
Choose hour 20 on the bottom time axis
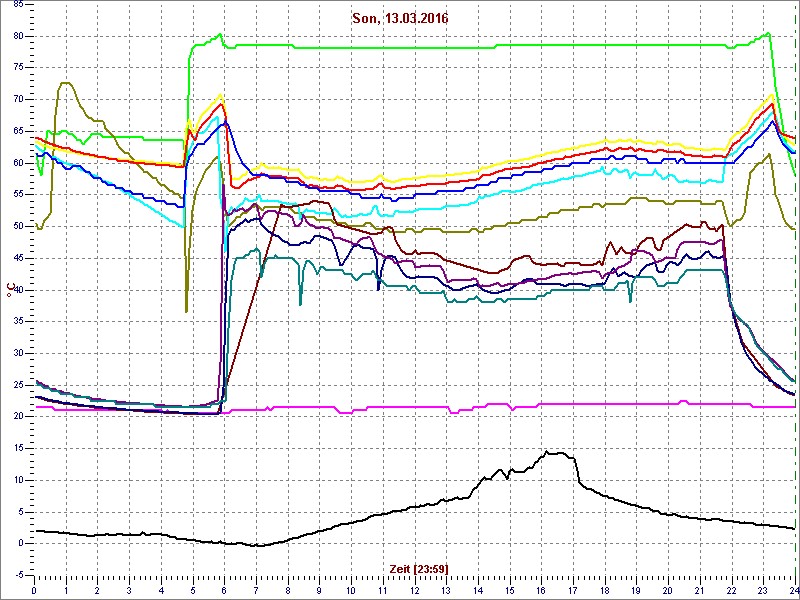point(668,591)
